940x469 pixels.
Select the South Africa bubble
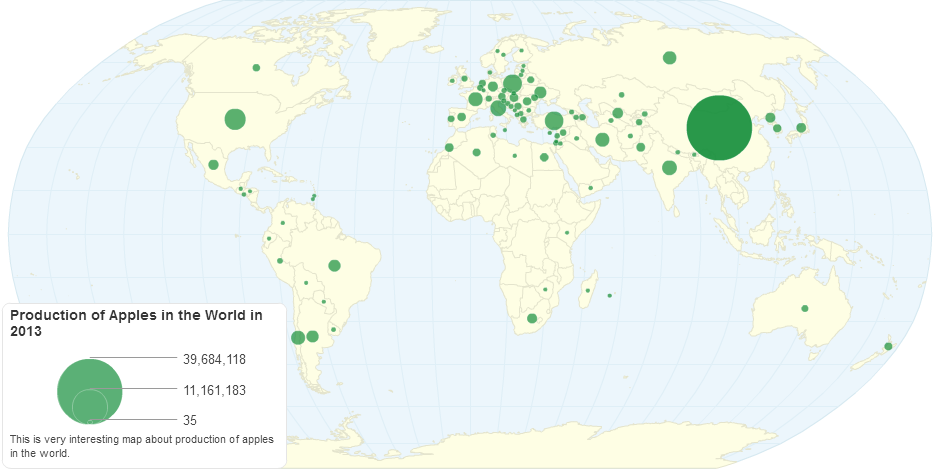[532, 319]
